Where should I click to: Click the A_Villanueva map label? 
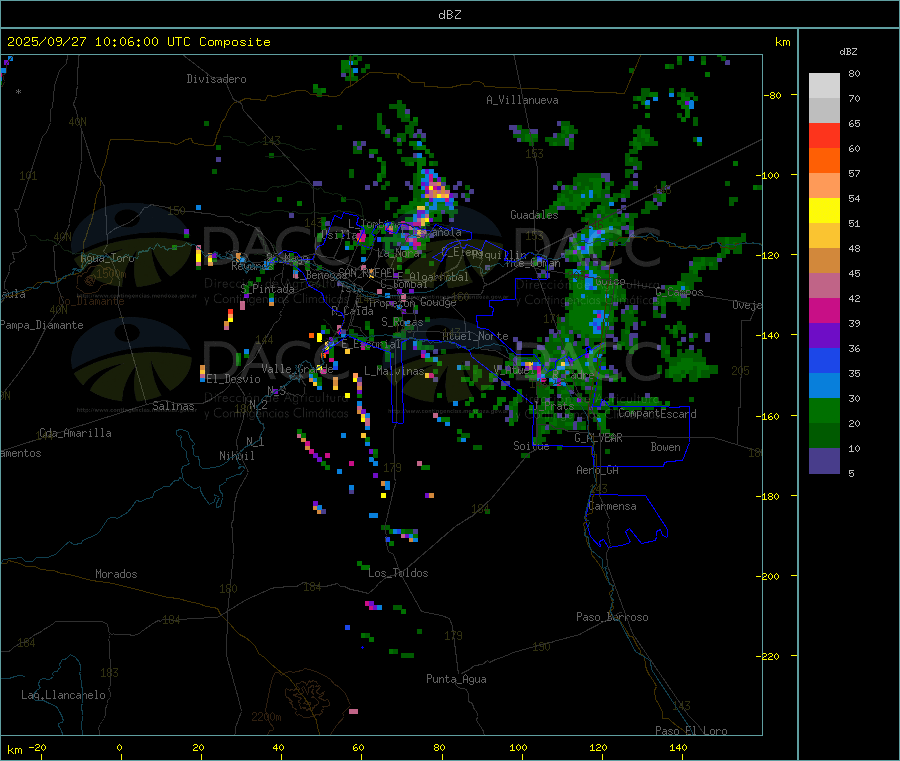[522, 100]
